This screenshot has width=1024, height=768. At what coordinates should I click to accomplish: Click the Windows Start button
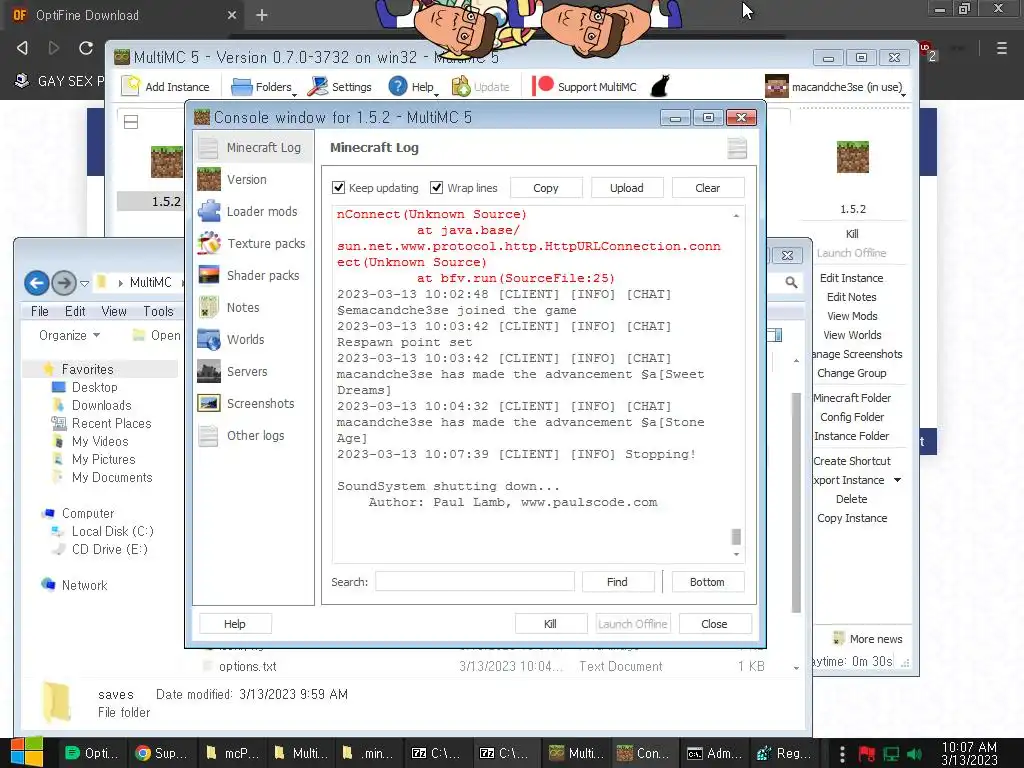click(27, 752)
